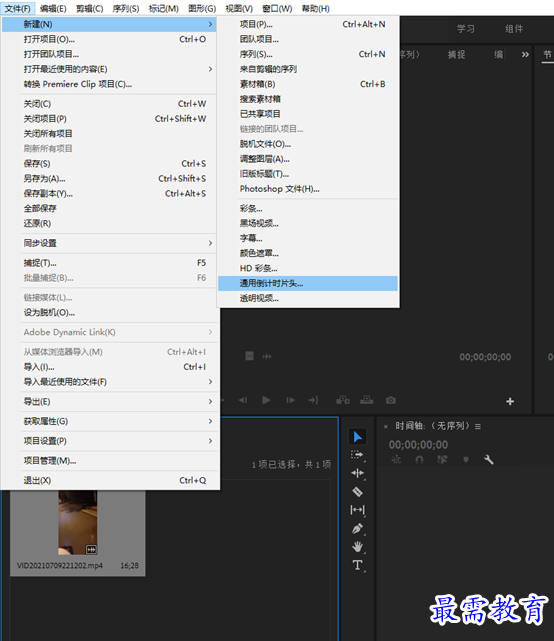Select 导入(I)... menu entry
Image resolution: width=554 pixels, height=641 pixels.
110,367
